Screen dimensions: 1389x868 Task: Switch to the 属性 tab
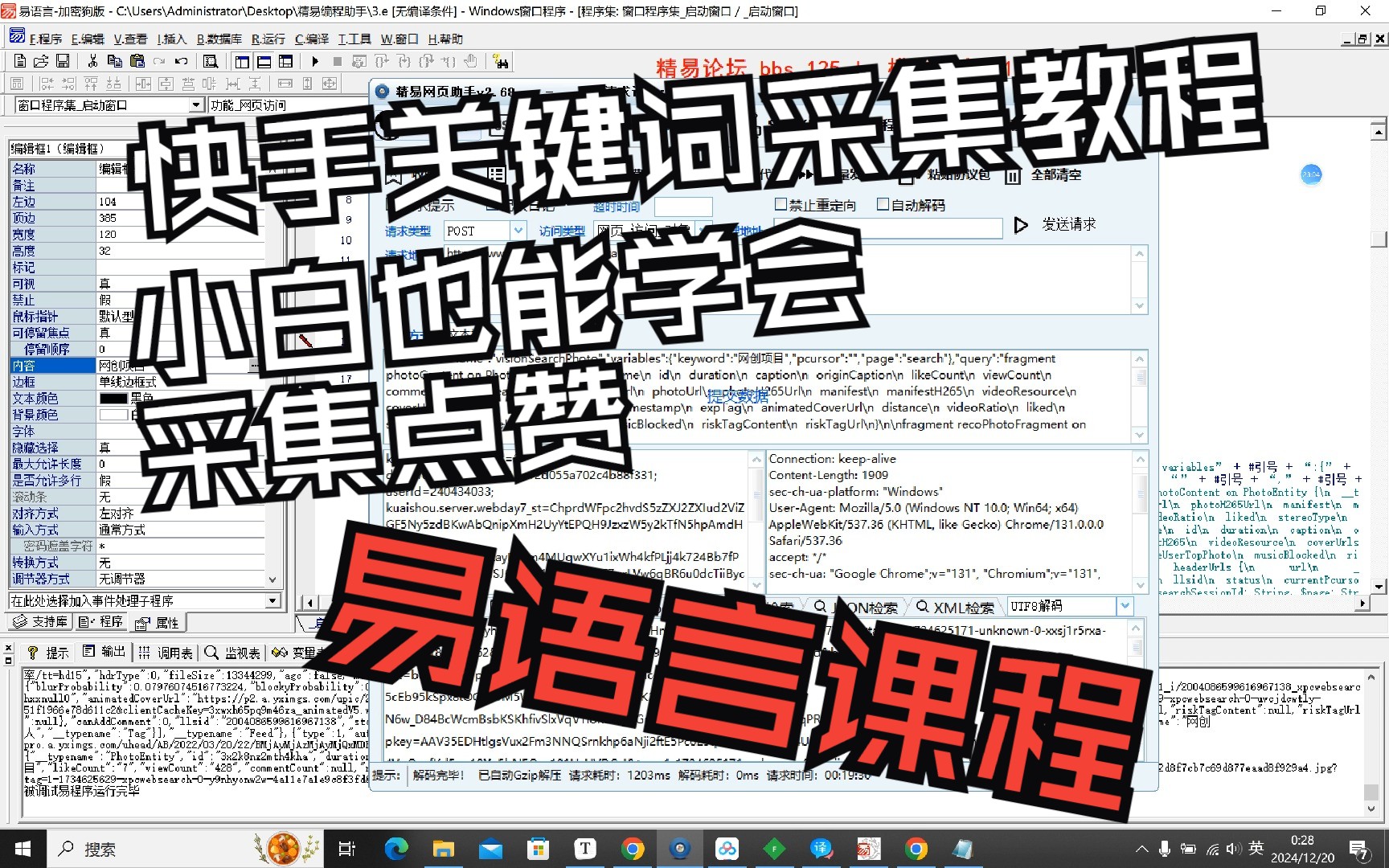158,622
